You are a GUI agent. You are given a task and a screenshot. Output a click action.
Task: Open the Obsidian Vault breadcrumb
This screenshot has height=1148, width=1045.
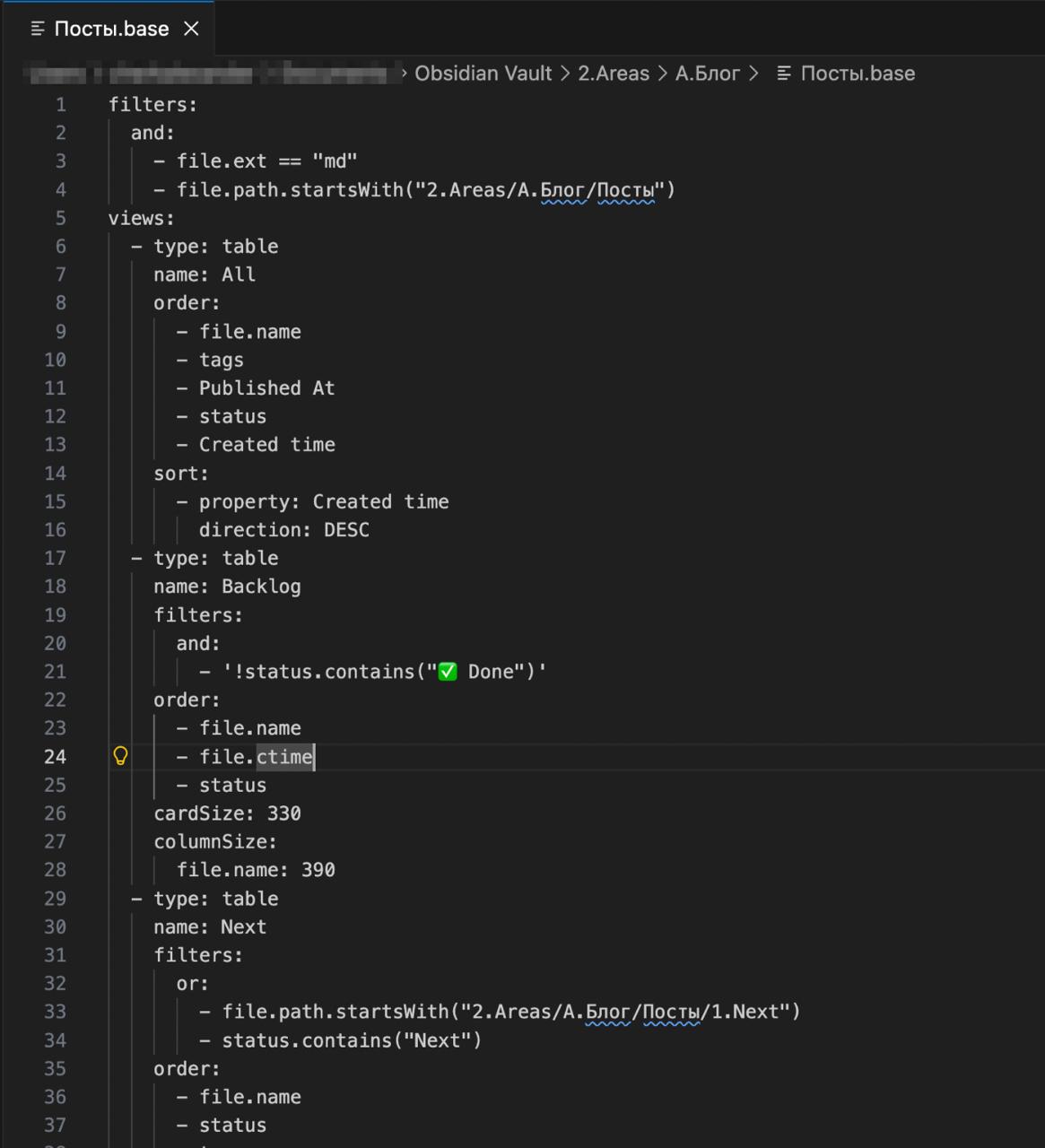[x=483, y=74]
